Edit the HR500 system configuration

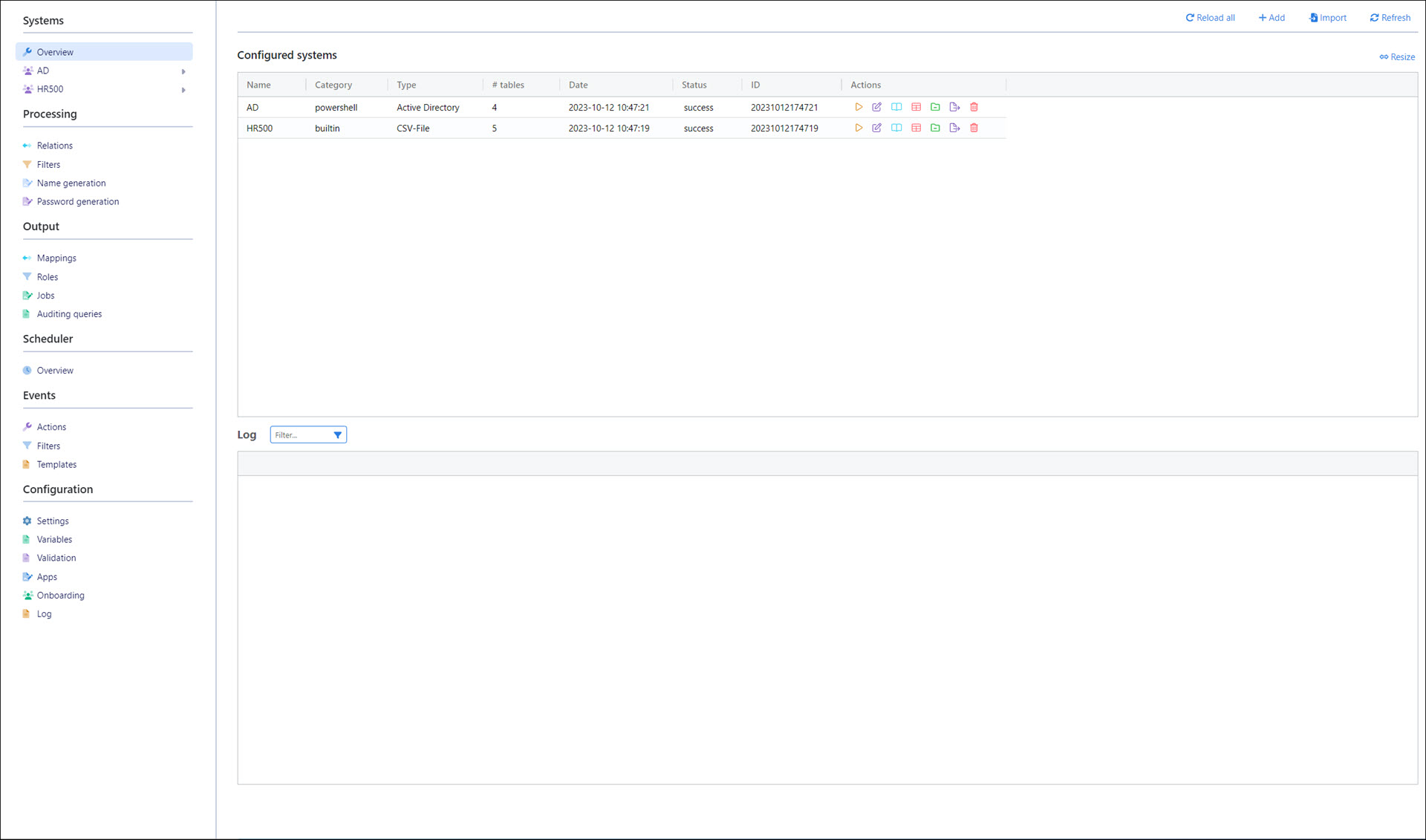(x=877, y=128)
